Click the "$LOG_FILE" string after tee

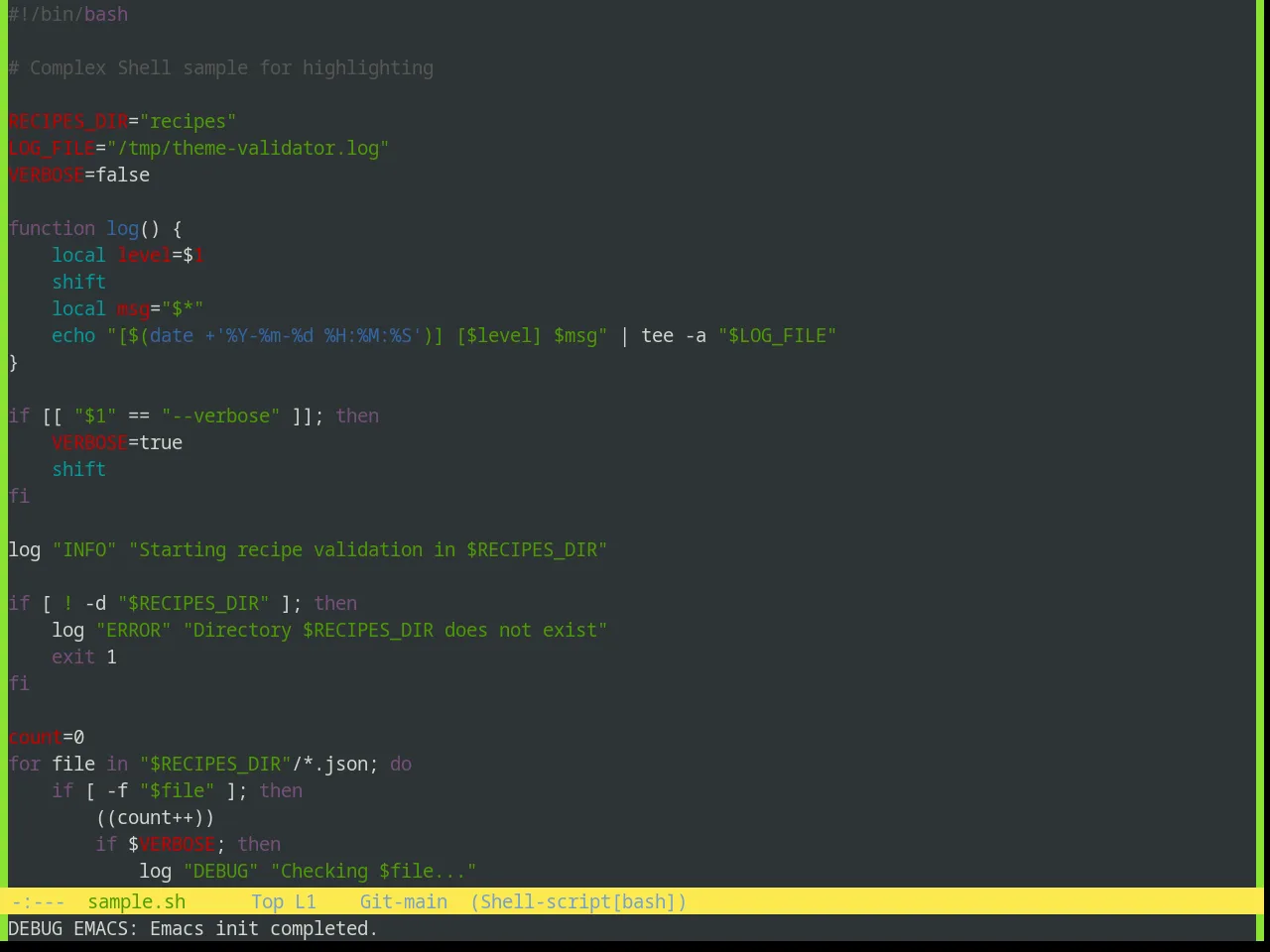point(777,335)
